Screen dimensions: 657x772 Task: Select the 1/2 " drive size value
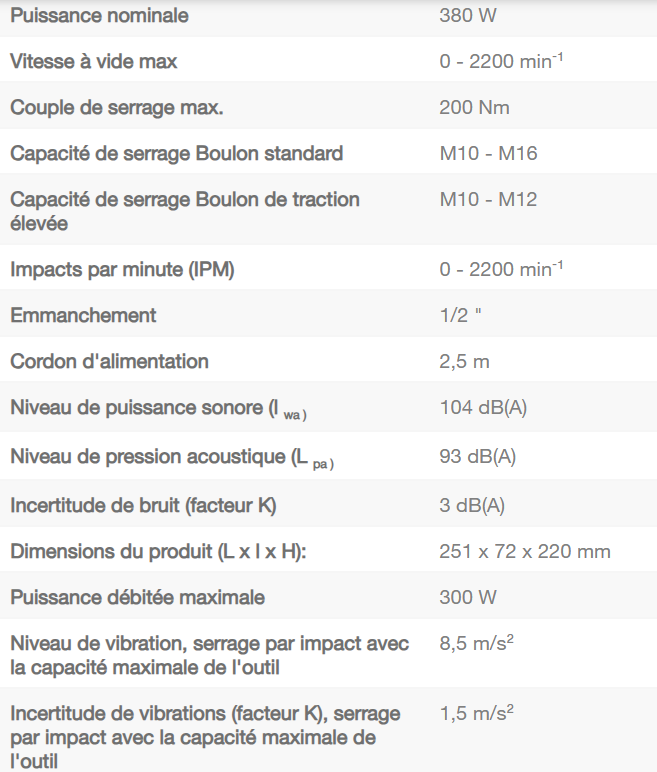click(x=461, y=315)
